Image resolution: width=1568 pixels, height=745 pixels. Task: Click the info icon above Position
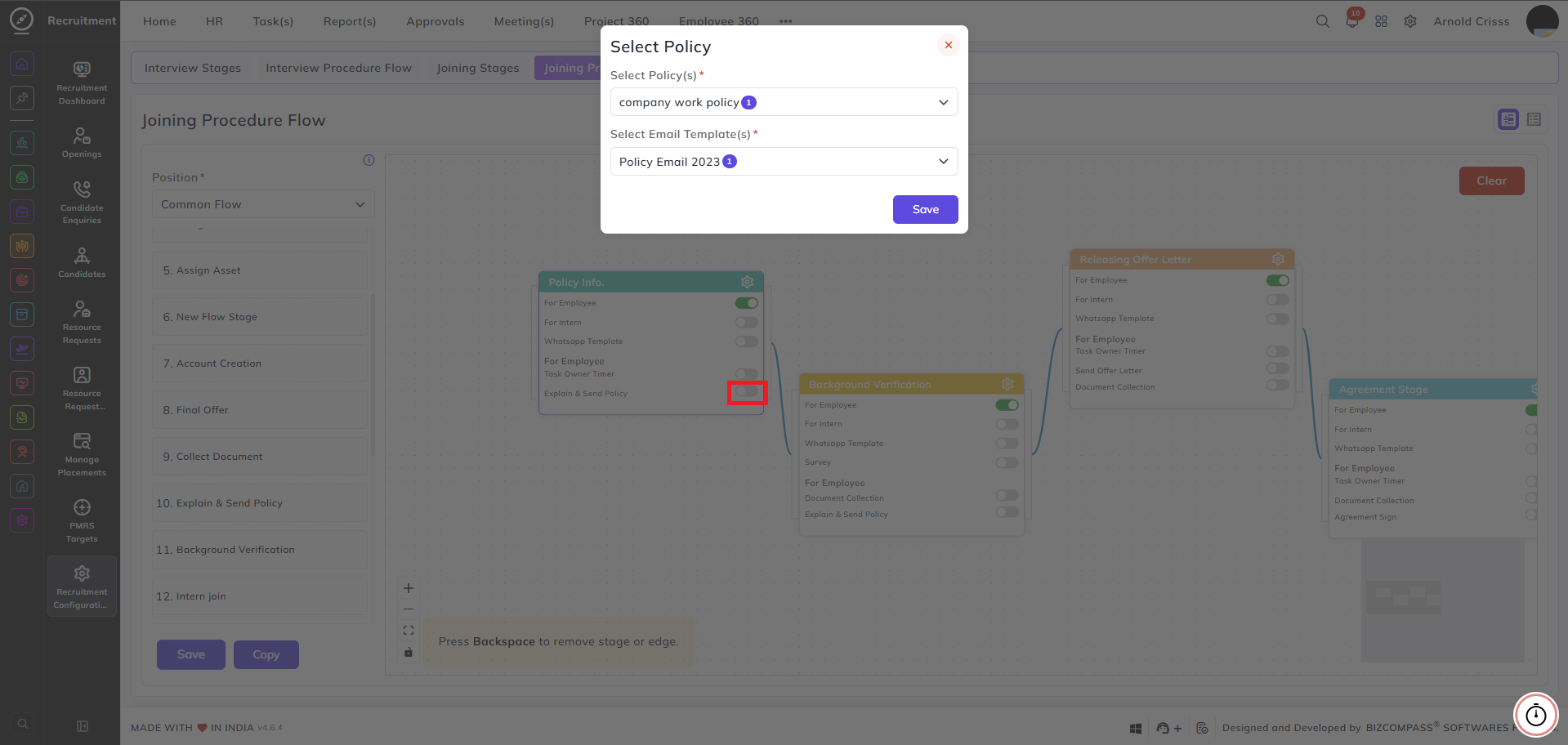369,160
